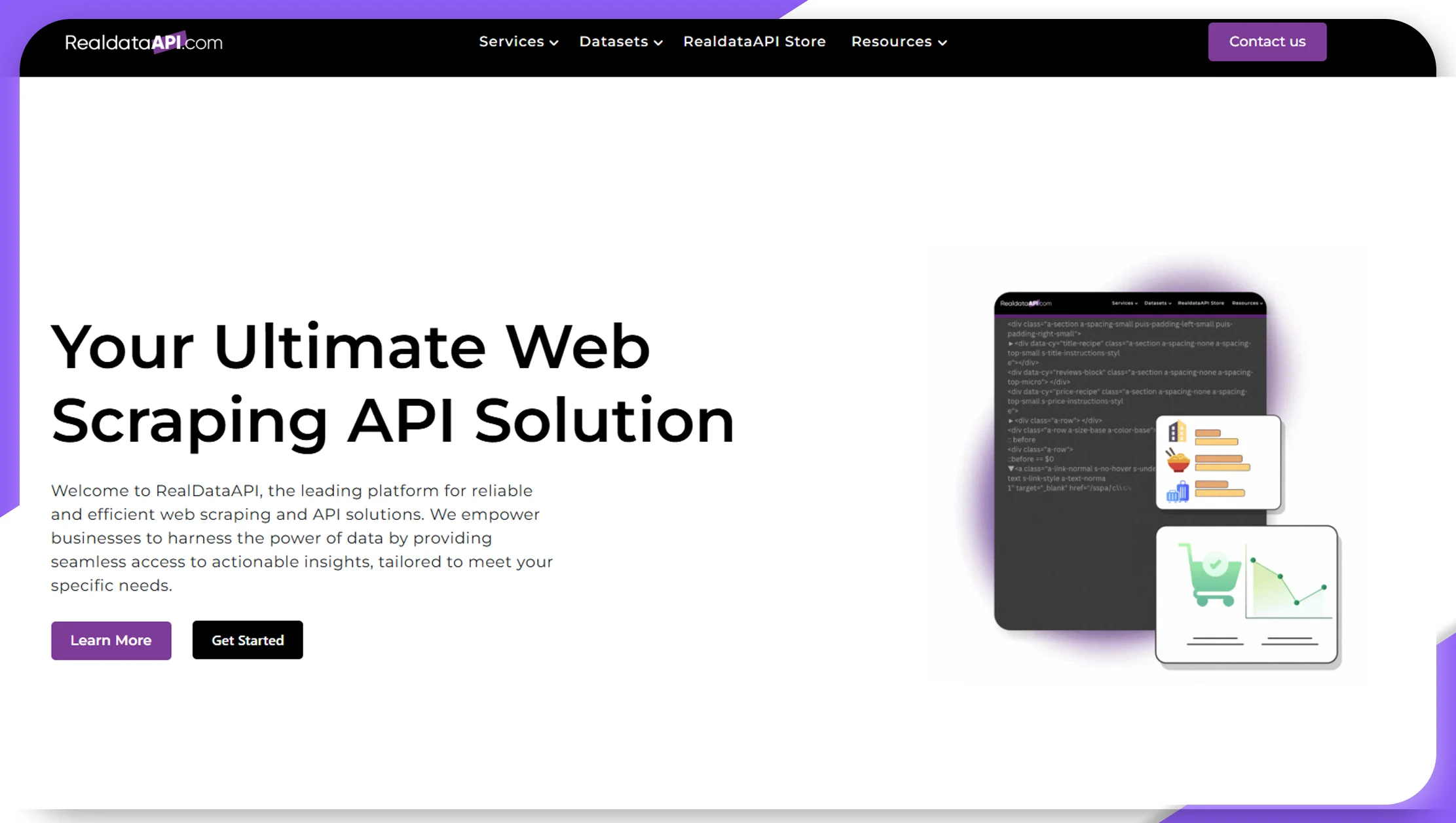
Task: Click the welcome paragraph text
Action: click(302, 538)
